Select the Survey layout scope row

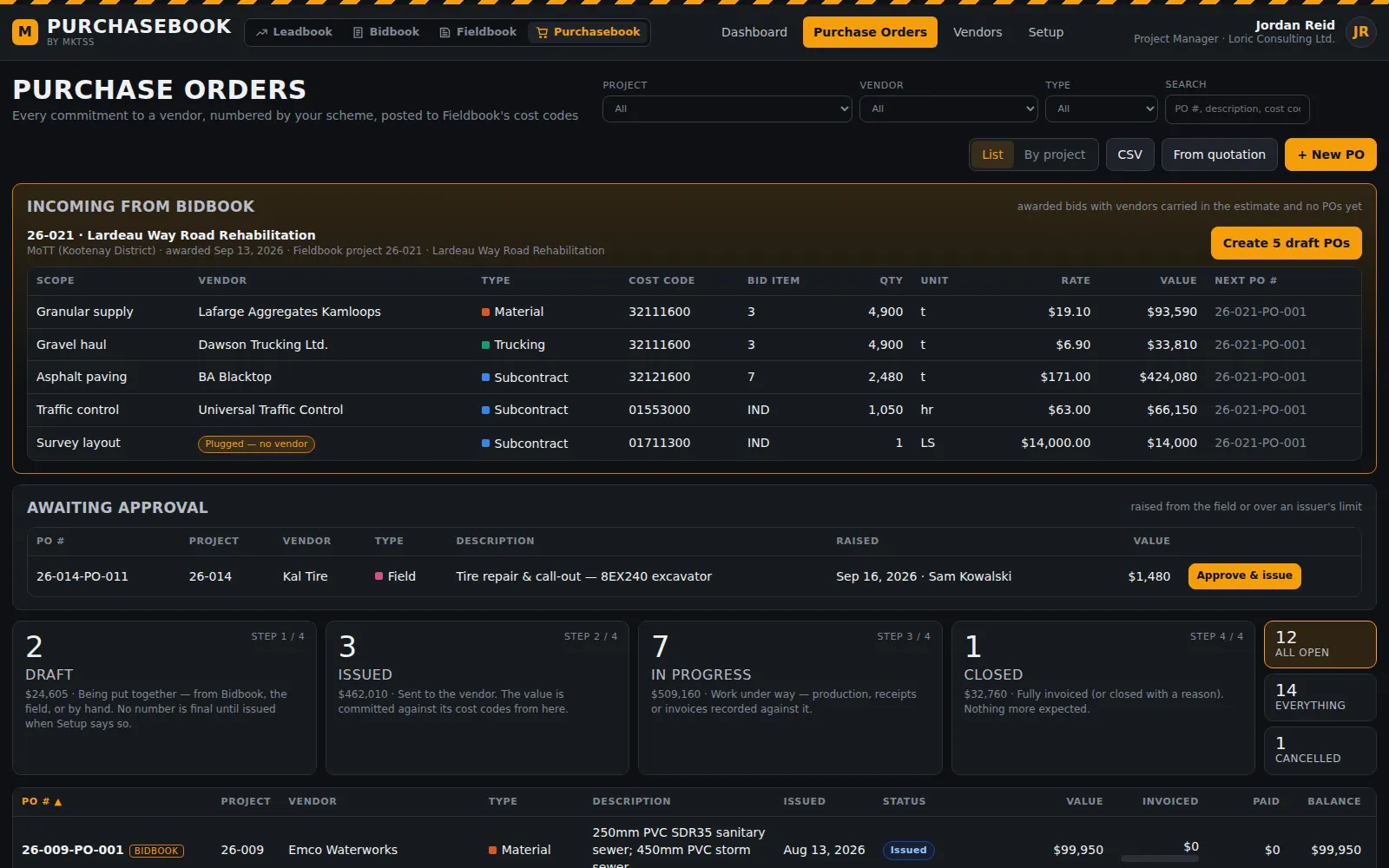click(x=694, y=443)
